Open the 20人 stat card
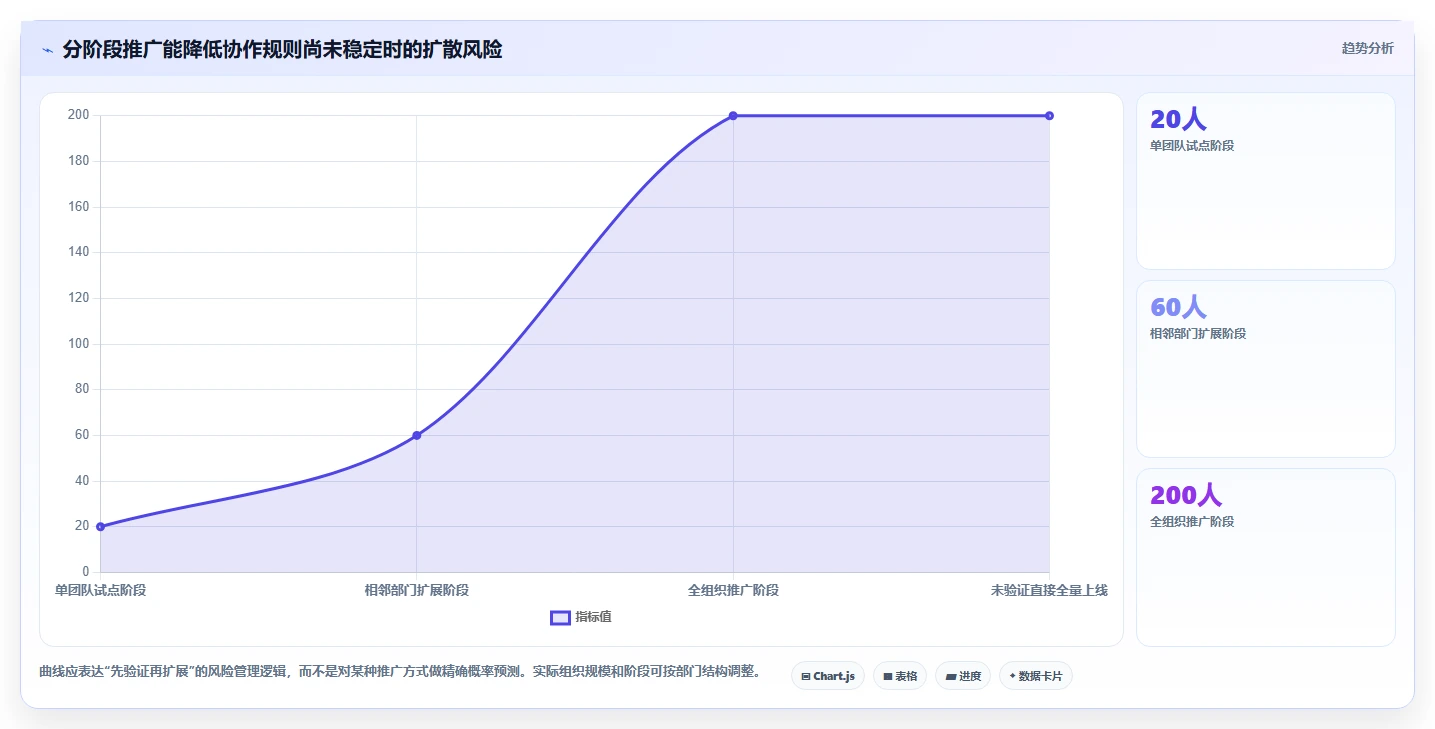 tap(1265, 181)
